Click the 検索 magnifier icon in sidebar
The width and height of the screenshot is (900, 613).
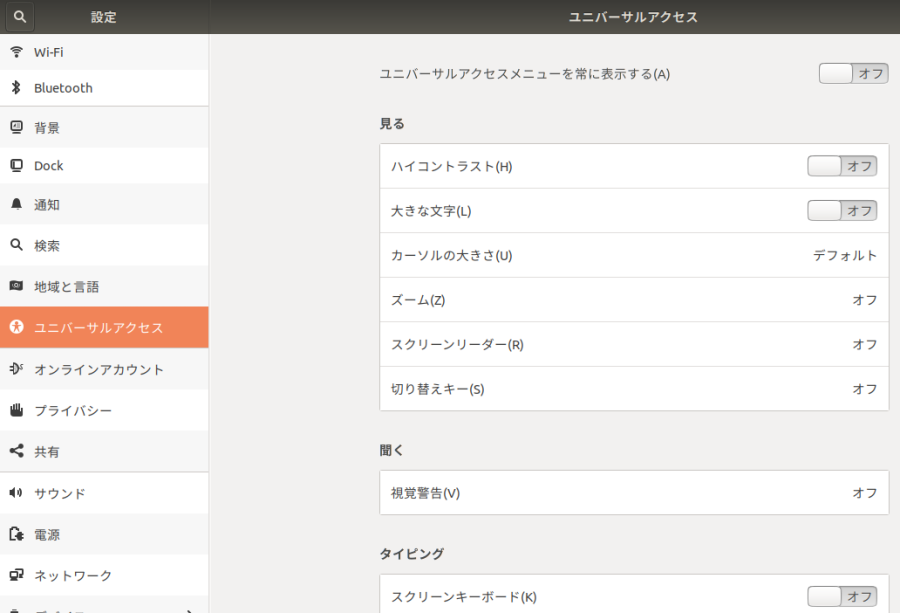[17, 245]
